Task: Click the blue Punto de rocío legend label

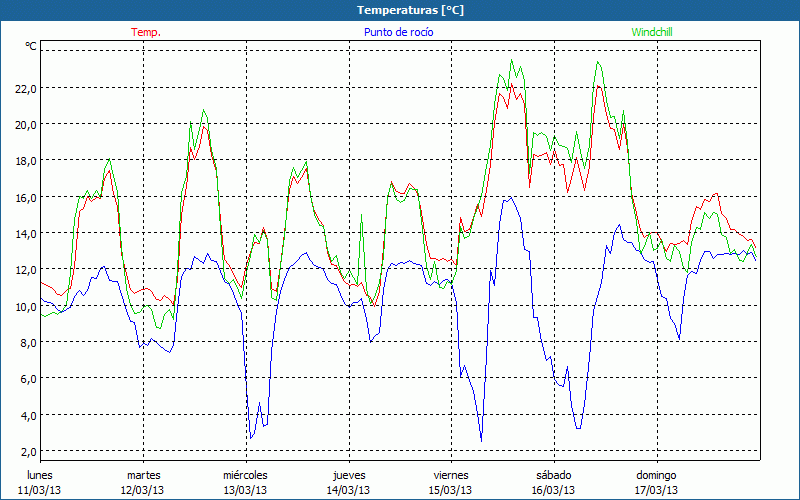Action: click(x=399, y=32)
